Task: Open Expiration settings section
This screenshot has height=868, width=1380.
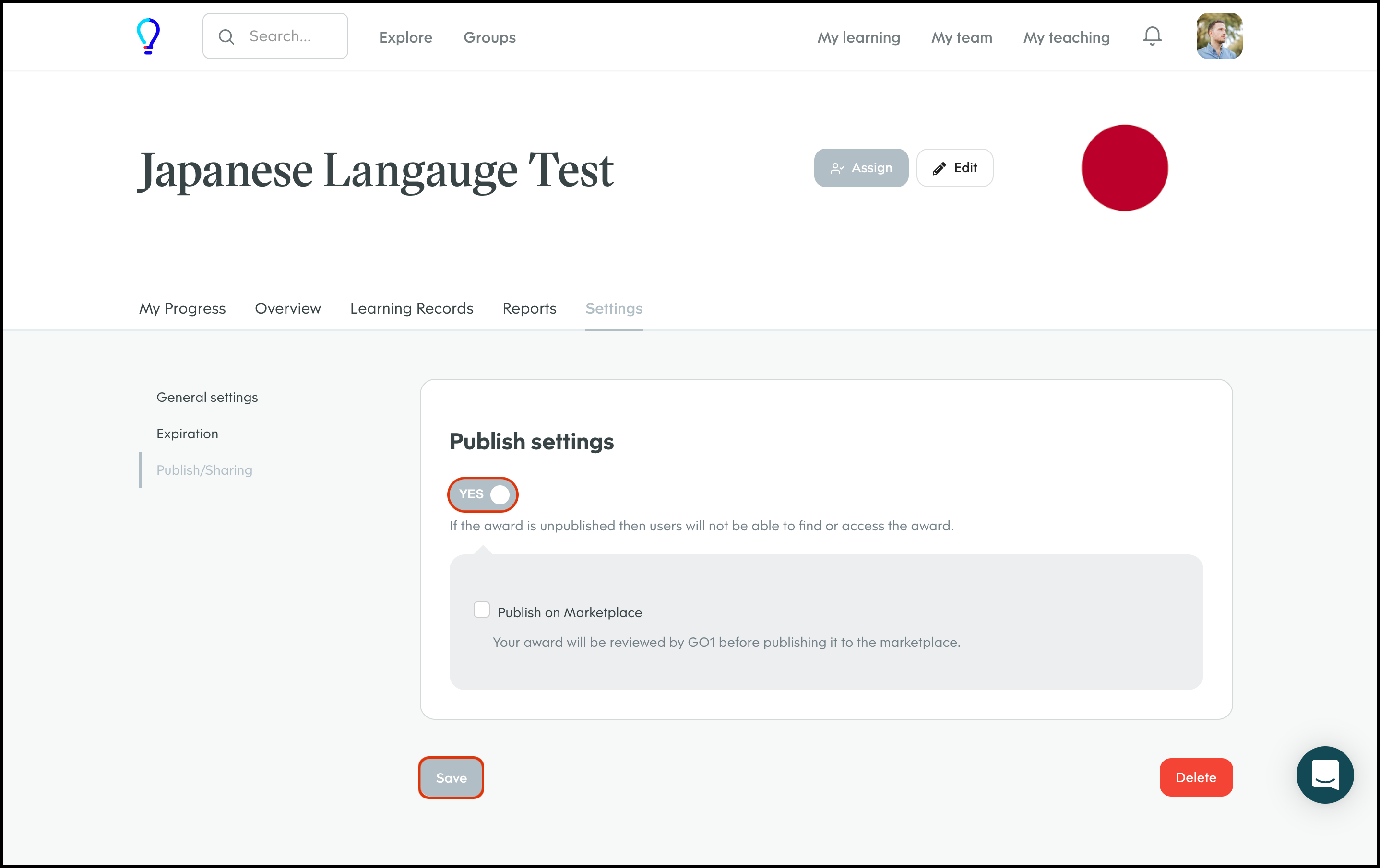Action: (188, 434)
